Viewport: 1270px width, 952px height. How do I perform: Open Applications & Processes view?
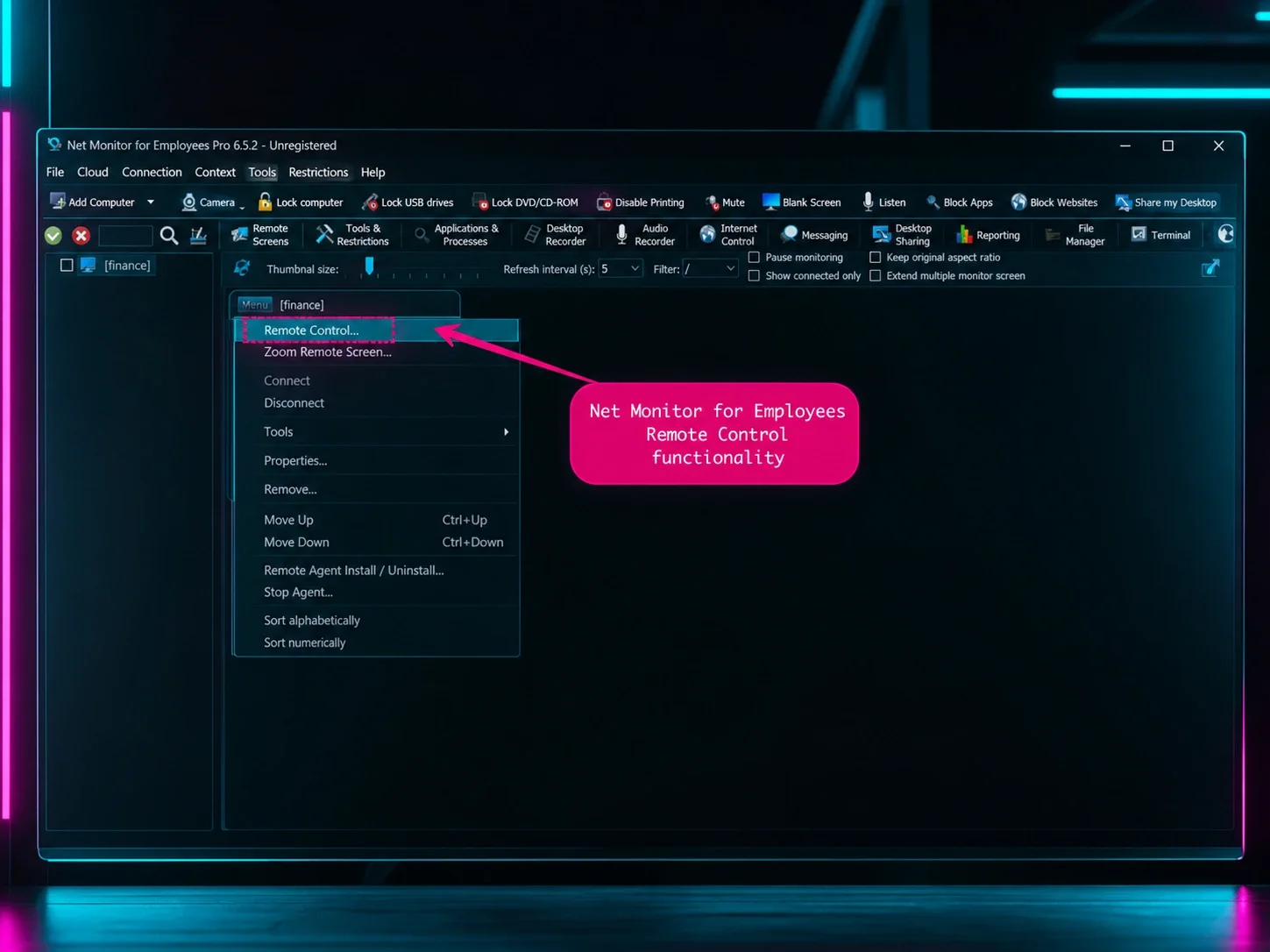pyautogui.click(x=457, y=235)
